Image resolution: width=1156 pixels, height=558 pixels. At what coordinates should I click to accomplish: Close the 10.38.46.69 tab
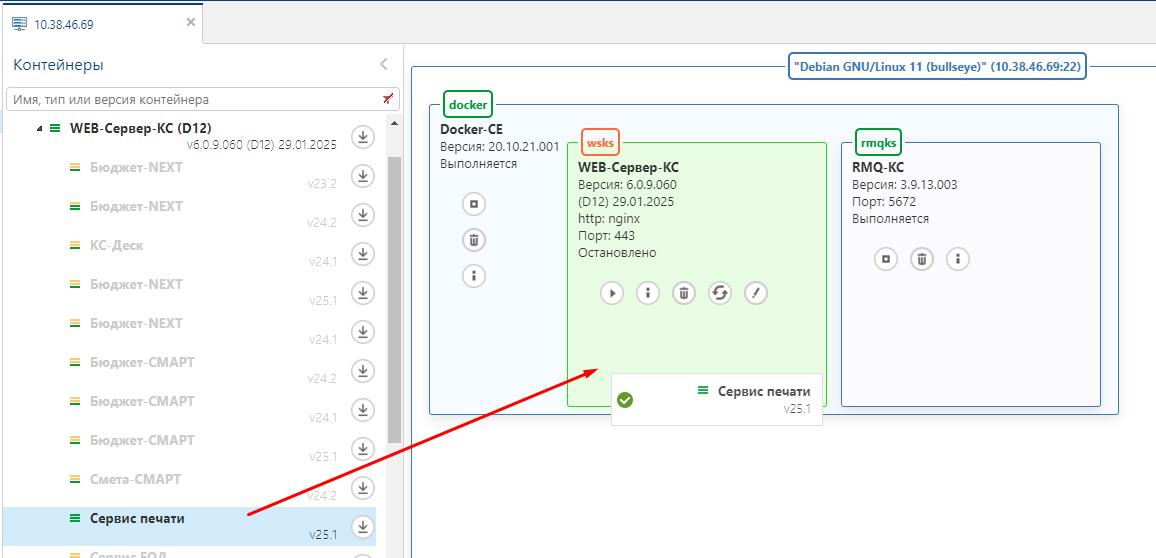coord(191,22)
